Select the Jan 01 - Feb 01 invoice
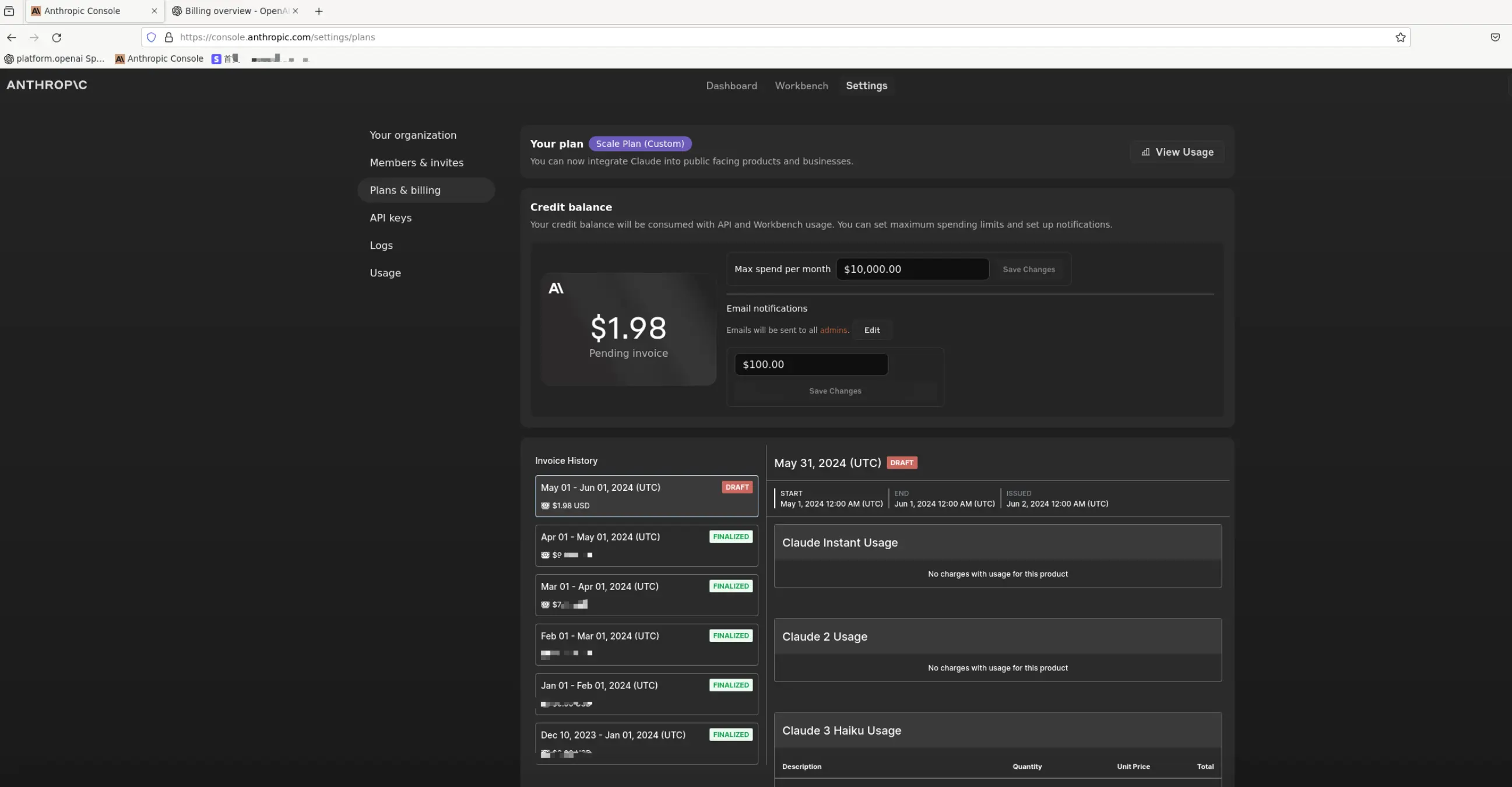The height and width of the screenshot is (787, 1512). point(646,694)
